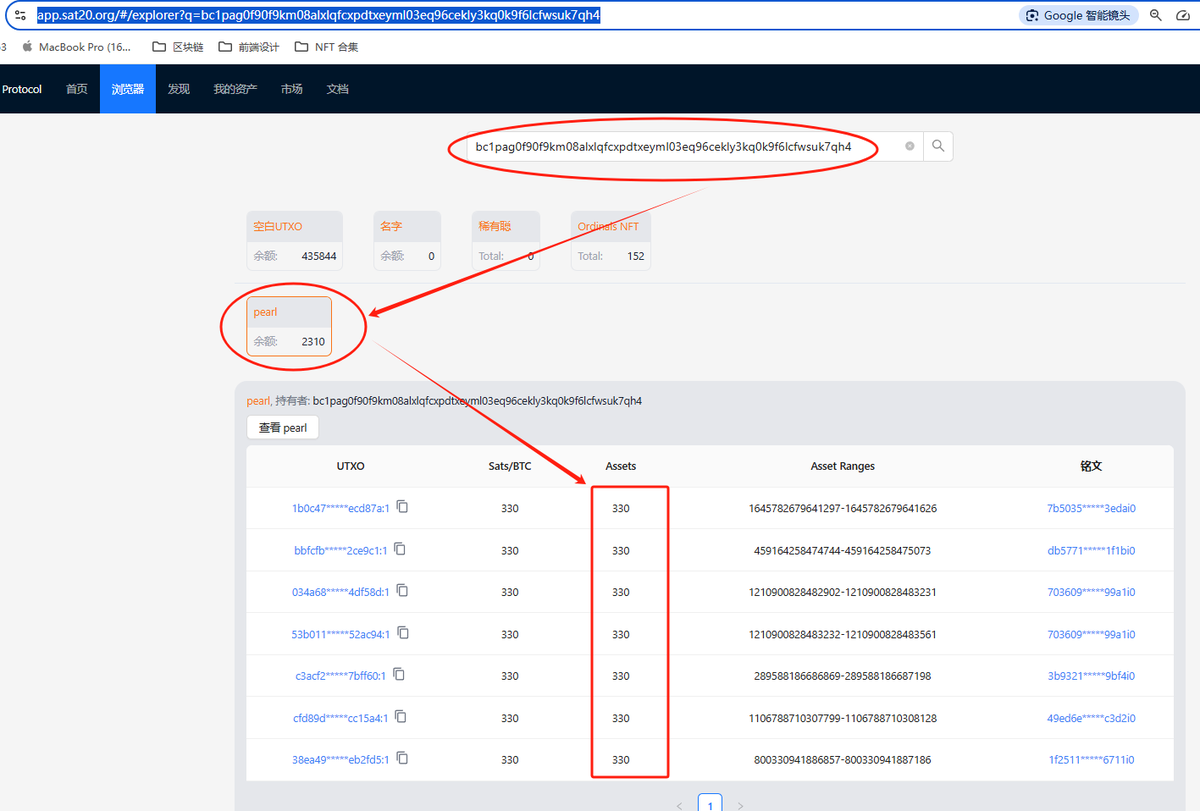Select the 稀有聪 card
This screenshot has height=811, width=1200.
click(506, 241)
